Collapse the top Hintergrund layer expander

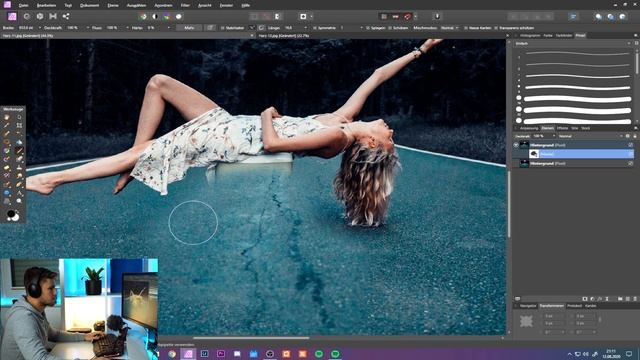coord(516,145)
